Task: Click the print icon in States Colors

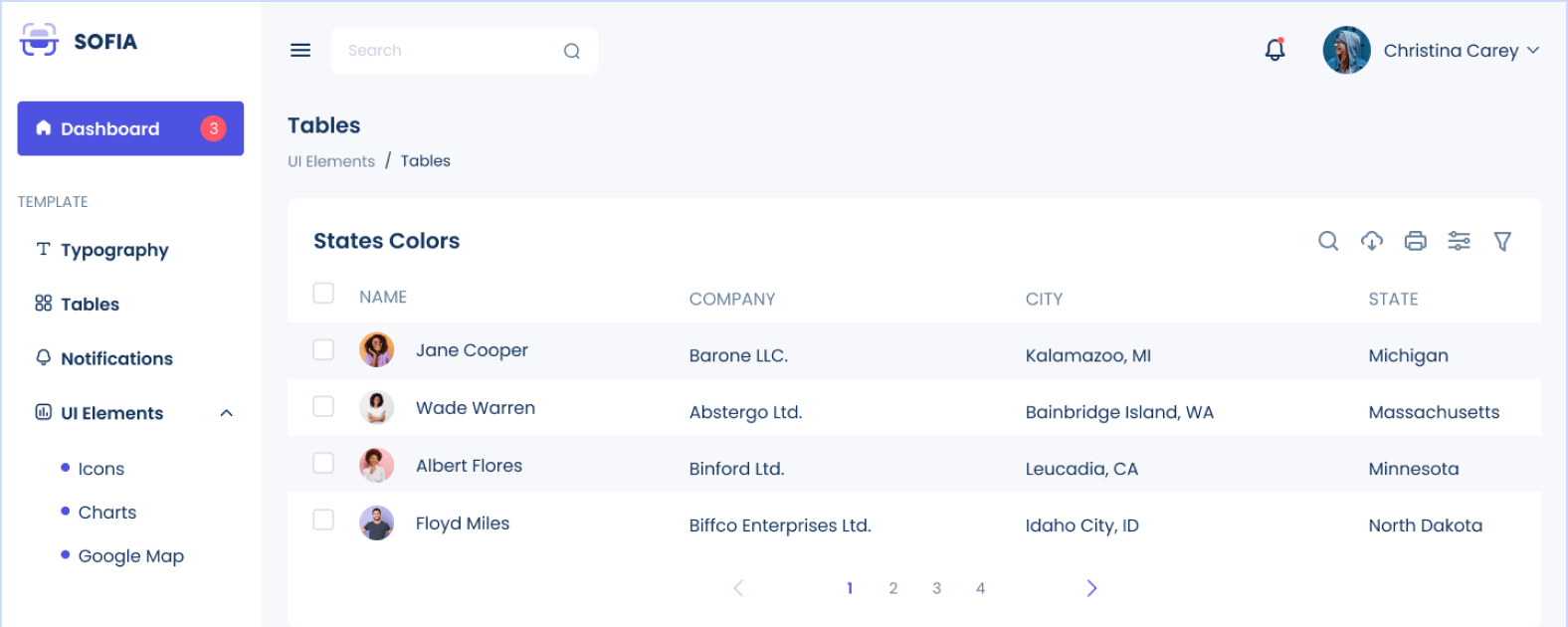Action: pos(1415,241)
